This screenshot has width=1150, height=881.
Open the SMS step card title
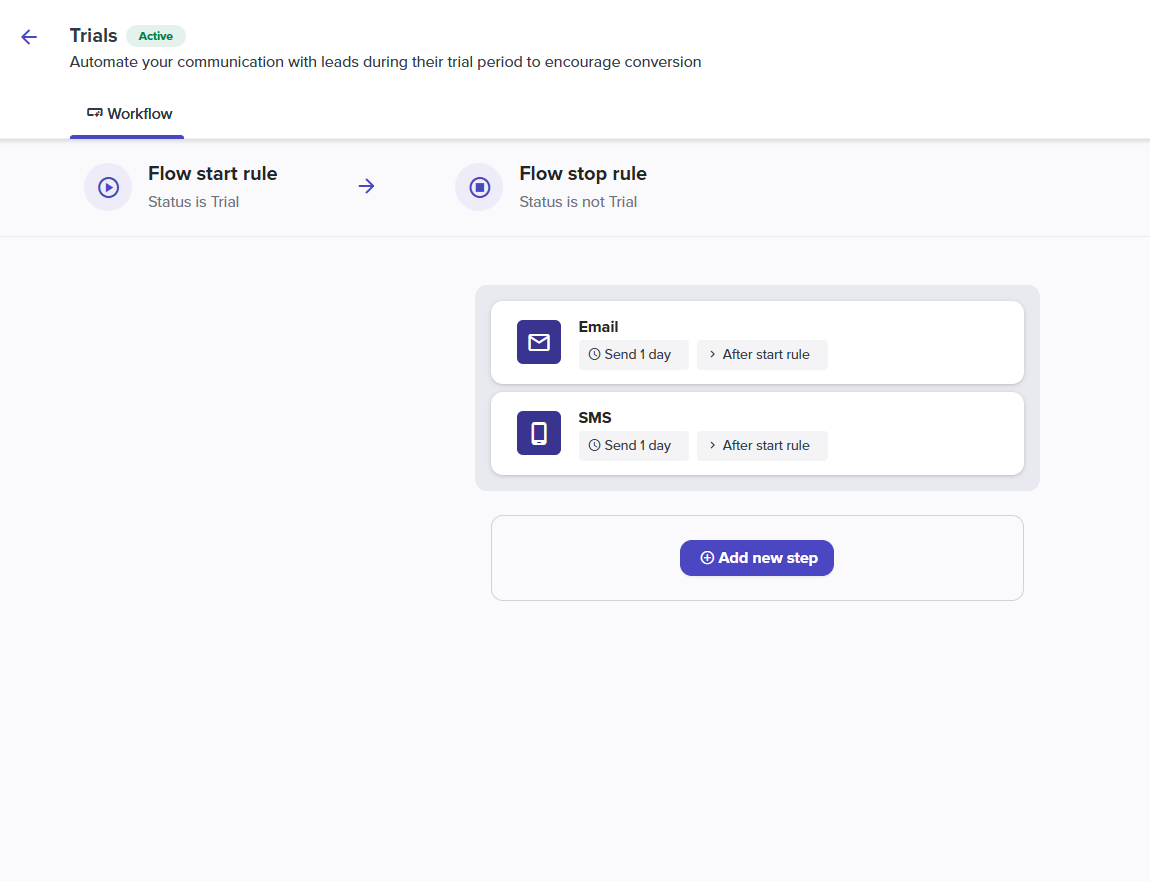(595, 418)
